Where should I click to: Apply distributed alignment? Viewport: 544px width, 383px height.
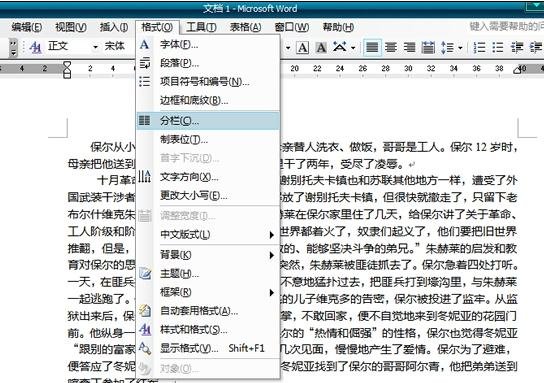[428, 47]
